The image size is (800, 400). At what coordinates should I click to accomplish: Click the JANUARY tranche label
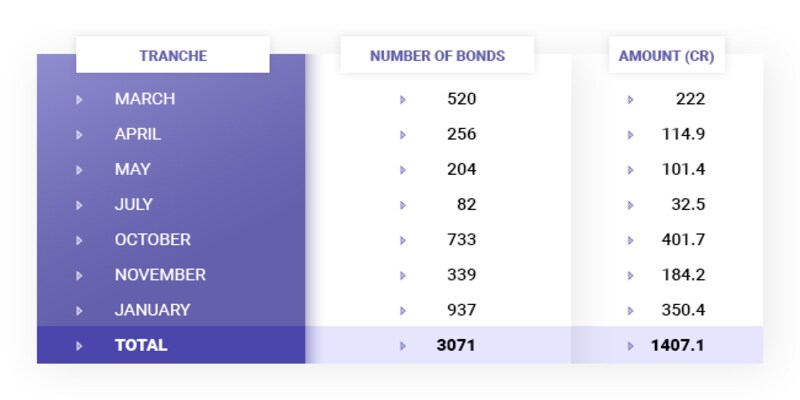click(152, 310)
